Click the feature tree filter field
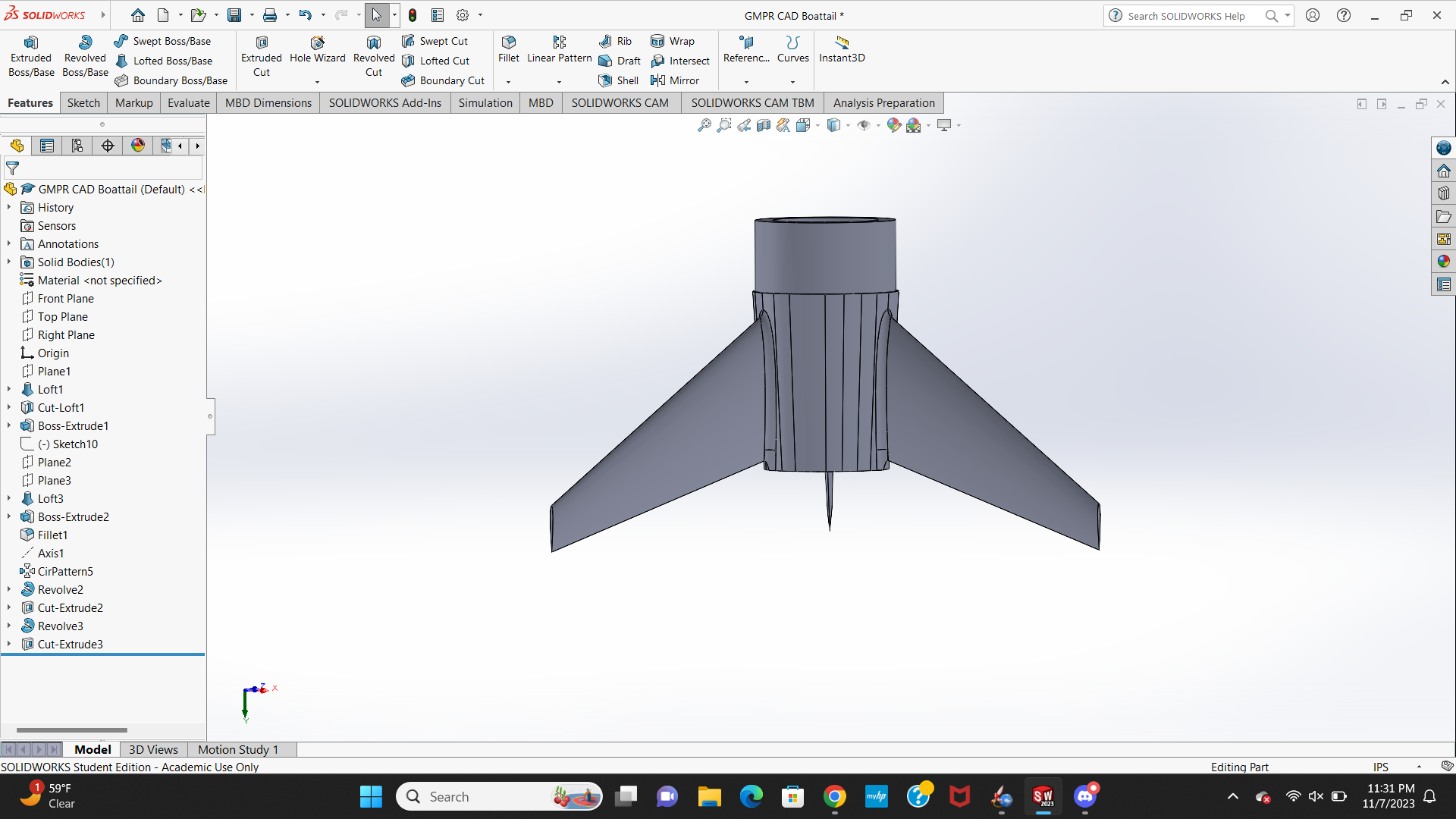Image resolution: width=1456 pixels, height=819 pixels. tap(103, 168)
